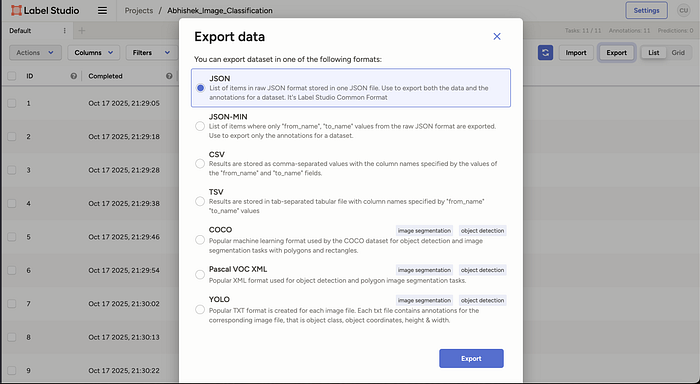Click completed time Oct 17 2025, 21:29:18

point(124,137)
